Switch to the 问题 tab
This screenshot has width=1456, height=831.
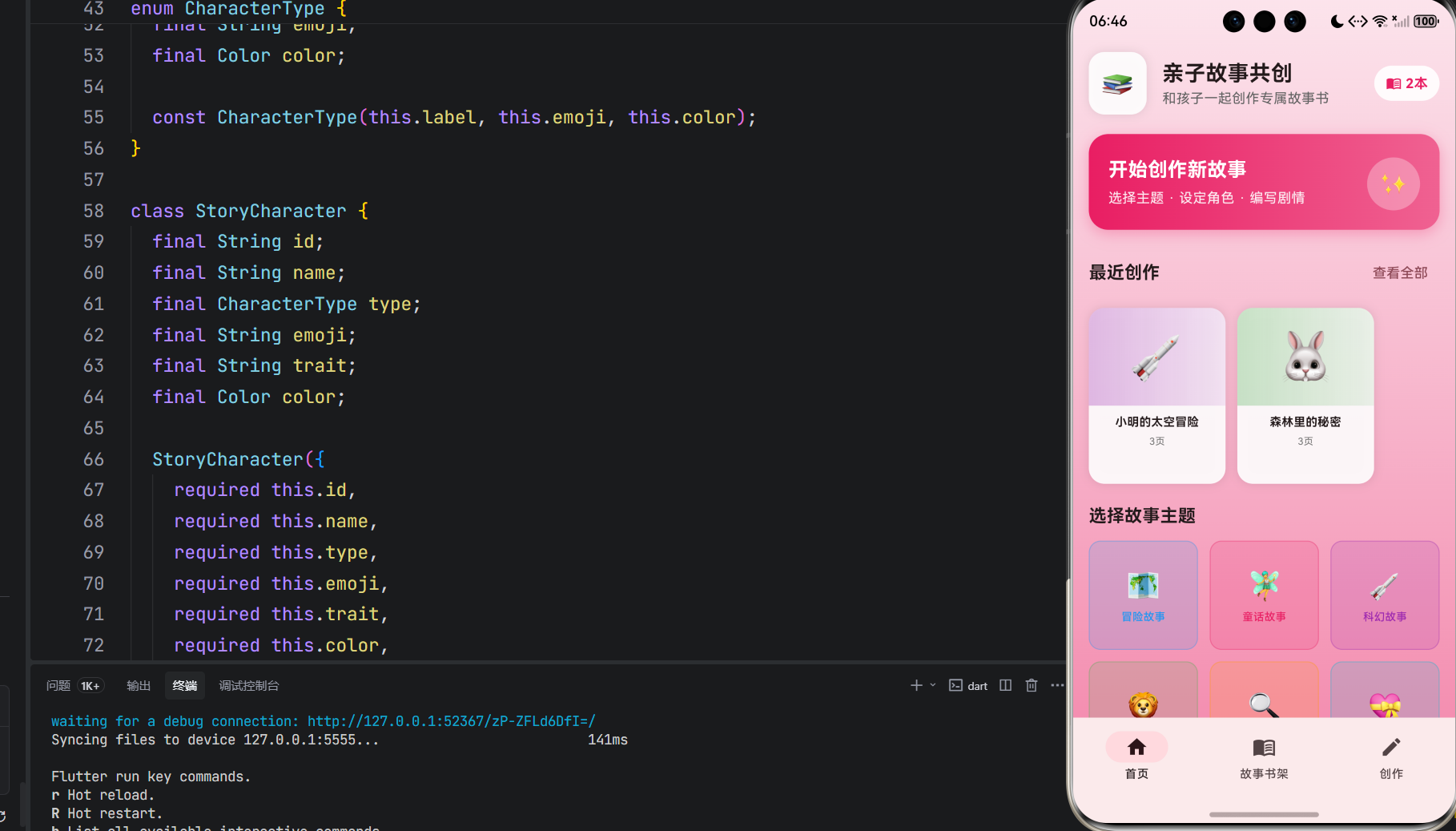coord(58,686)
